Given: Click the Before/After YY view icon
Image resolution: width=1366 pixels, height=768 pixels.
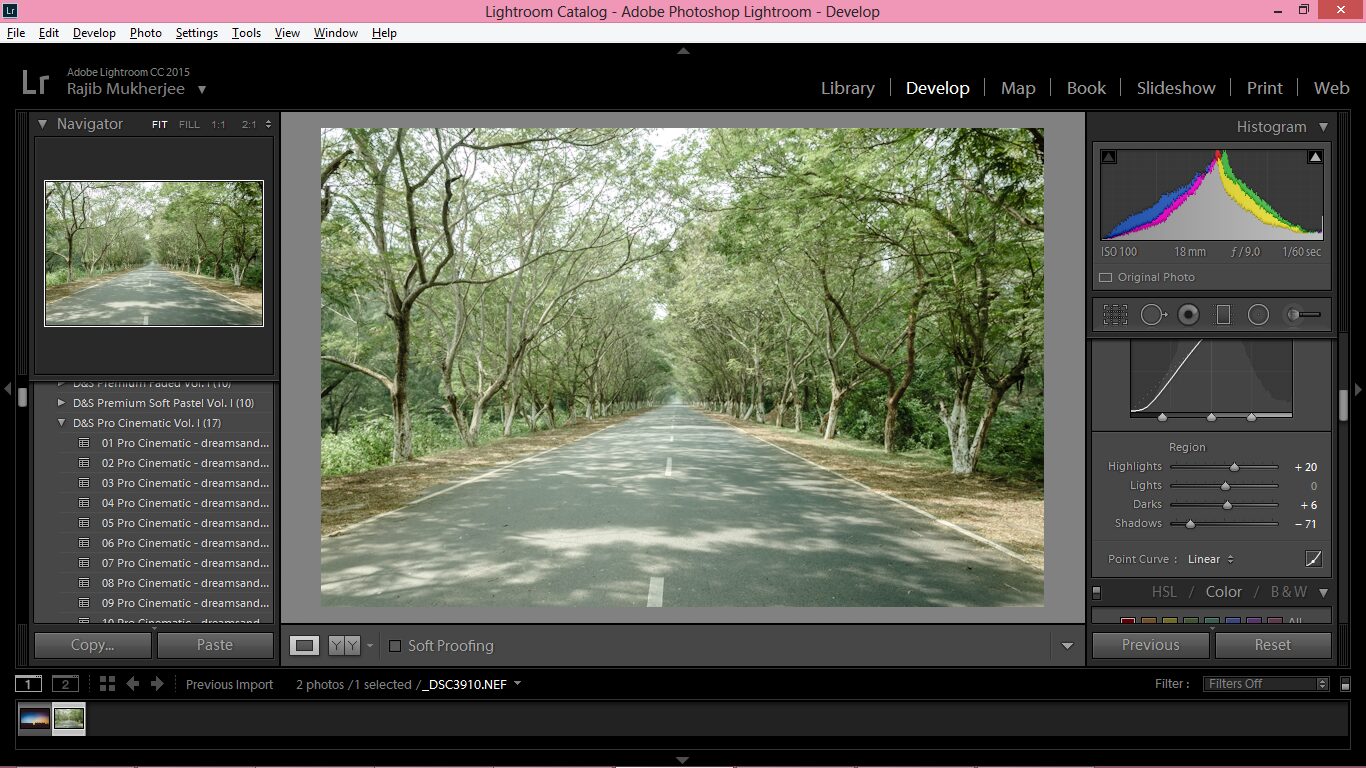Looking at the screenshot, I should [x=344, y=646].
